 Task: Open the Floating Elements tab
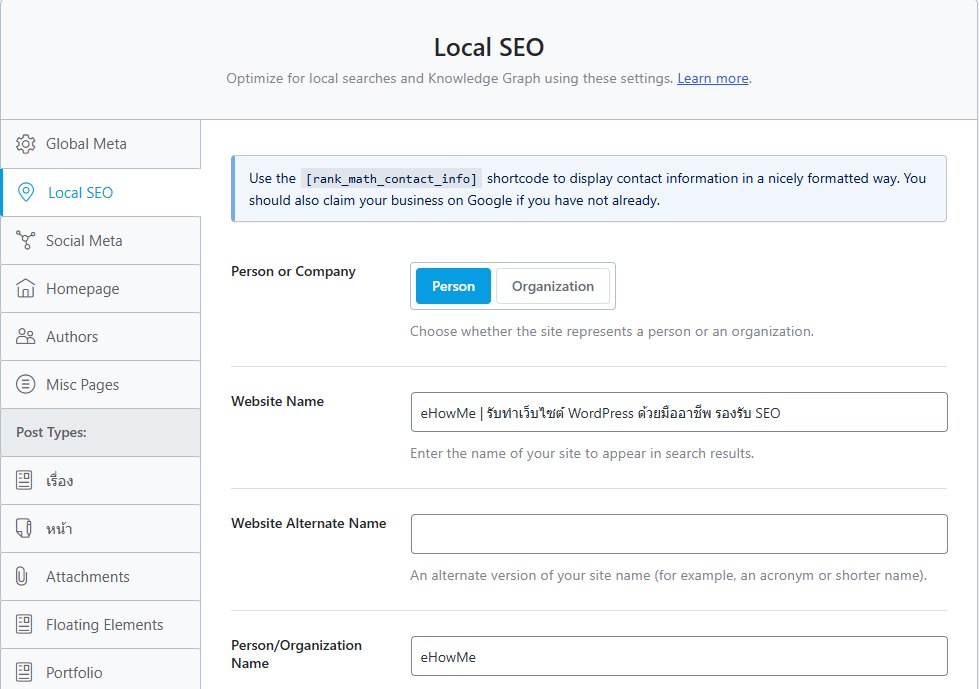(101, 625)
